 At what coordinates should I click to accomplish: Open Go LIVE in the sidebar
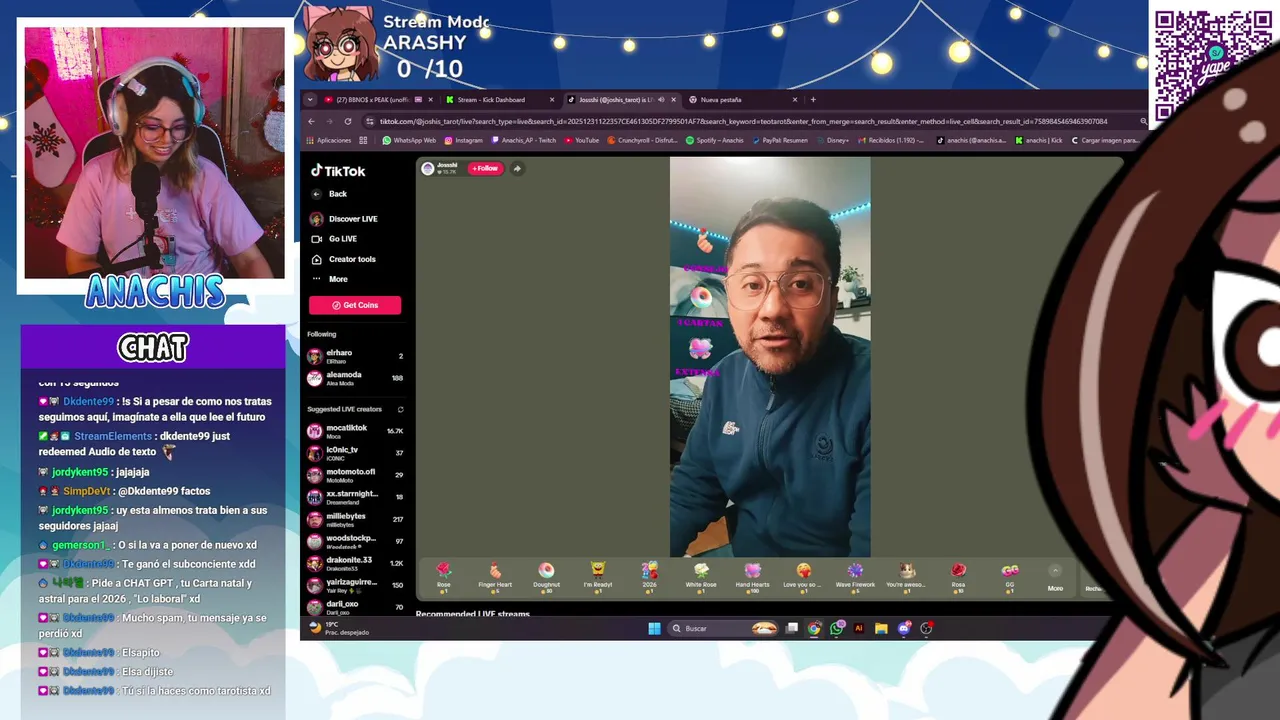[334, 239]
